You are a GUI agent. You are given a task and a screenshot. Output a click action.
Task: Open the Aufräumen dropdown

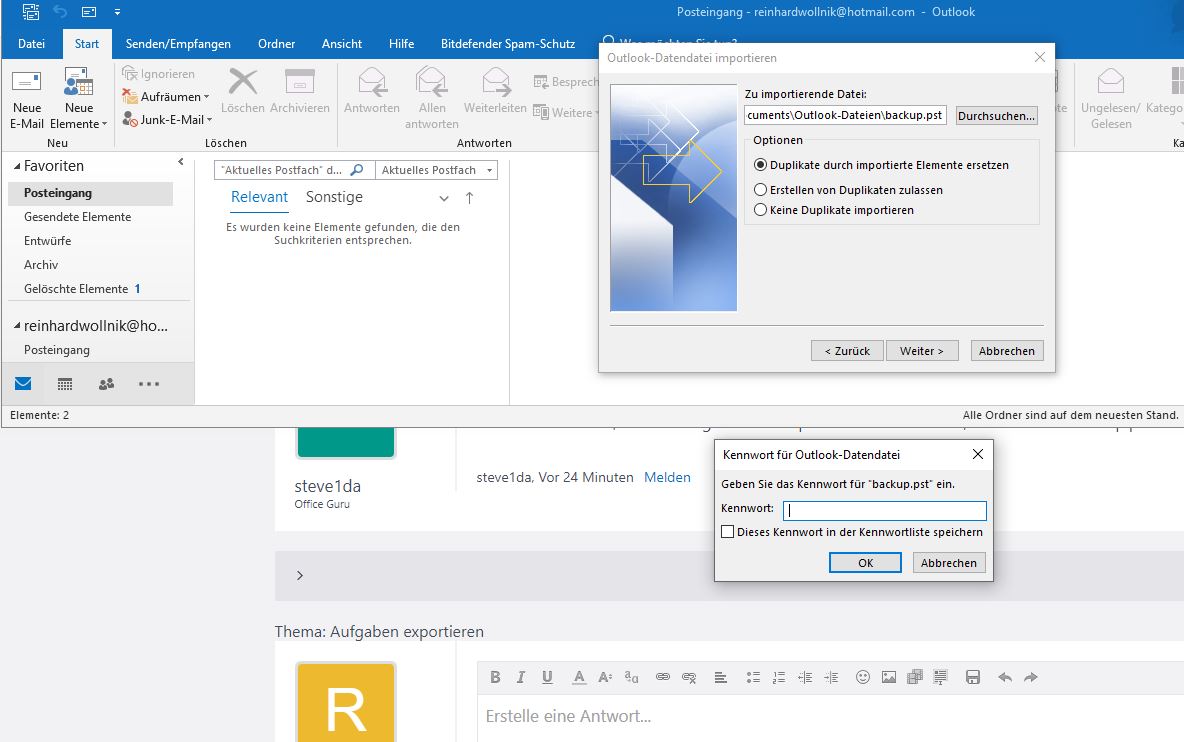coord(166,97)
